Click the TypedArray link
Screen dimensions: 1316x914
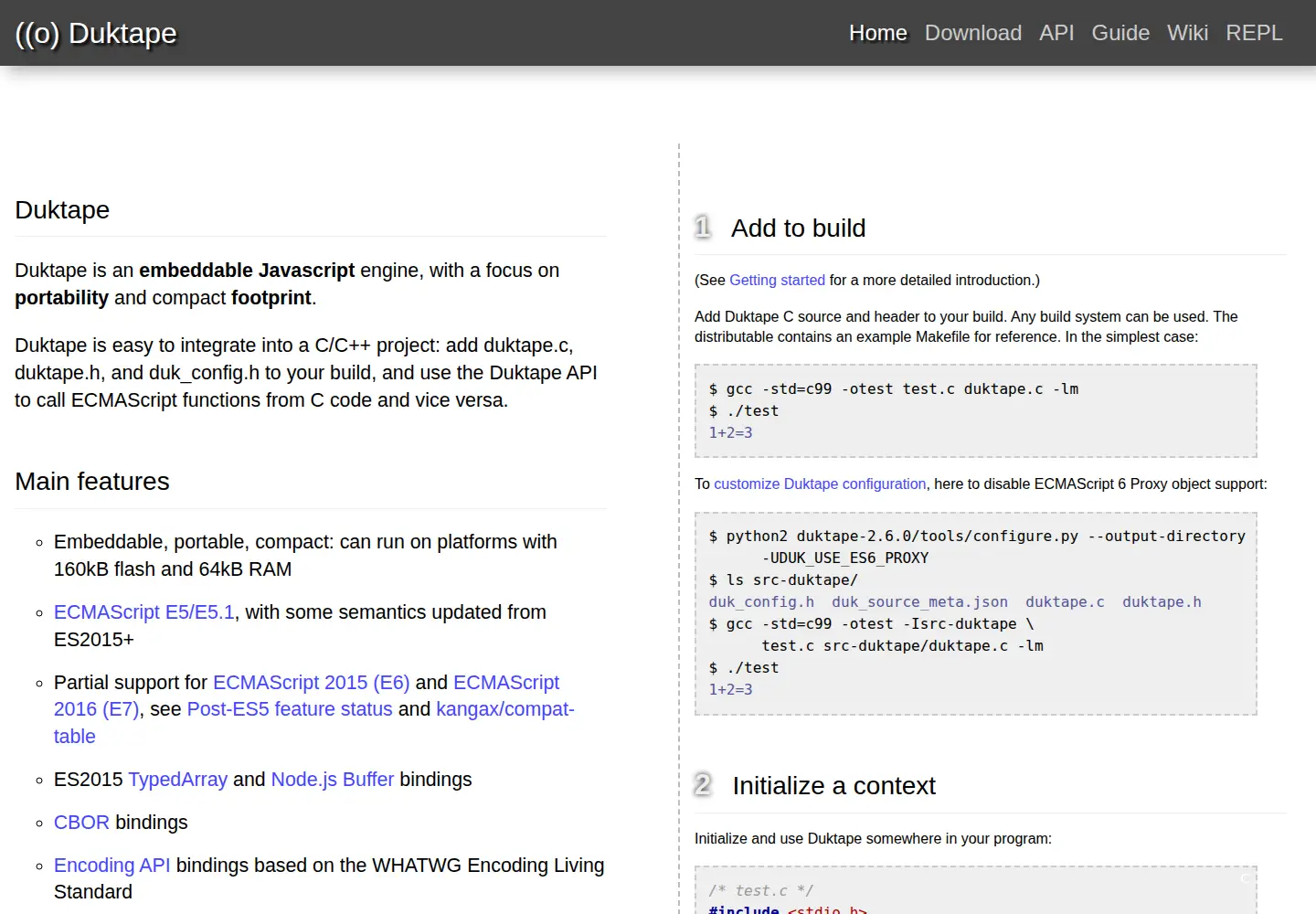tap(178, 780)
